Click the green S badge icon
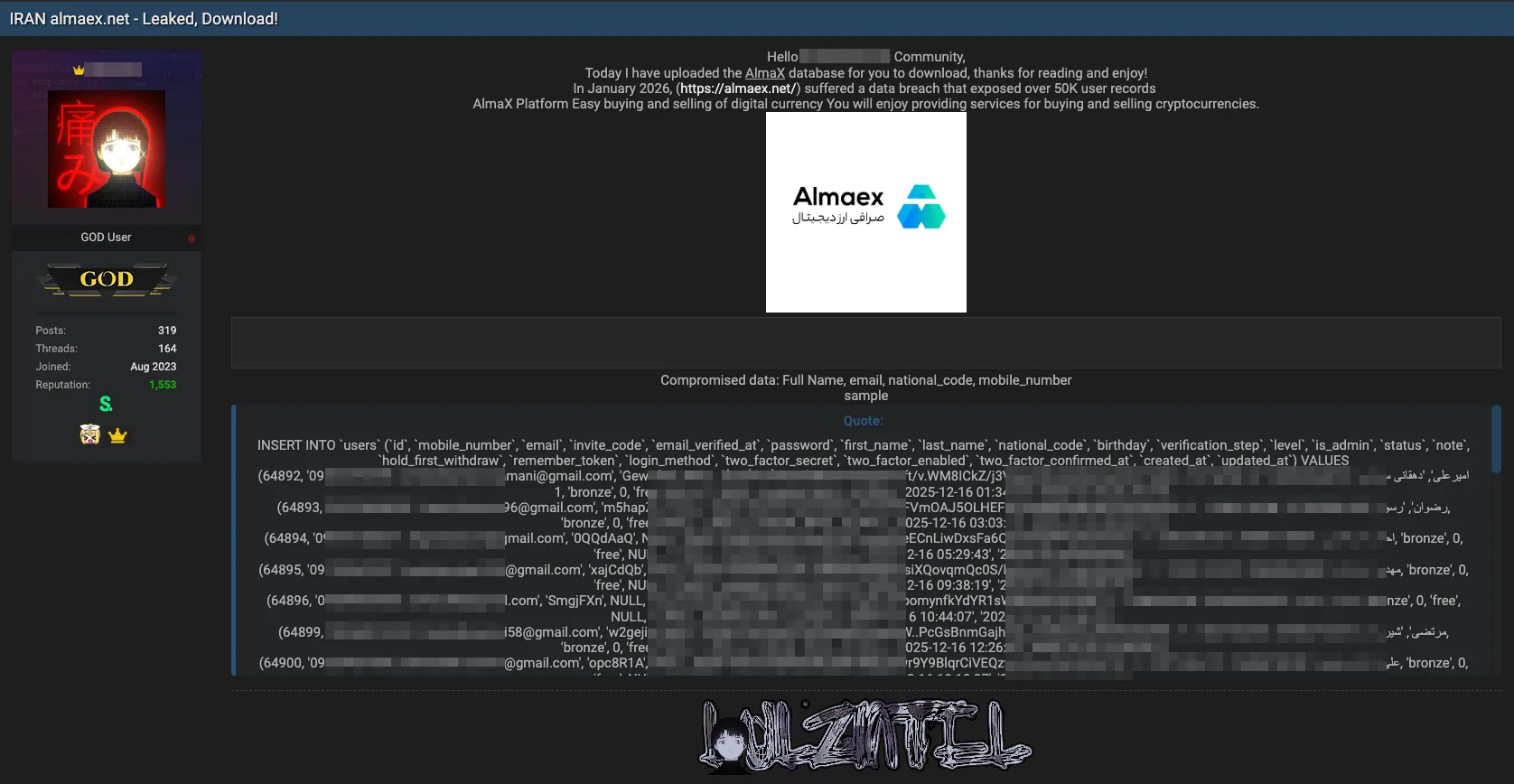Viewport: 1514px width, 784px height. (106, 404)
